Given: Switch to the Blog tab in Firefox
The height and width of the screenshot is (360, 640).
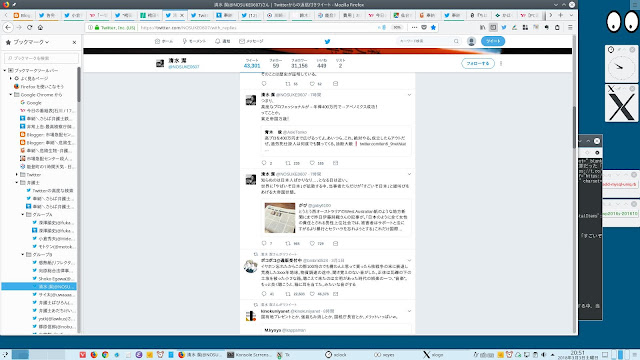Looking at the screenshot, I should tap(22, 15).
